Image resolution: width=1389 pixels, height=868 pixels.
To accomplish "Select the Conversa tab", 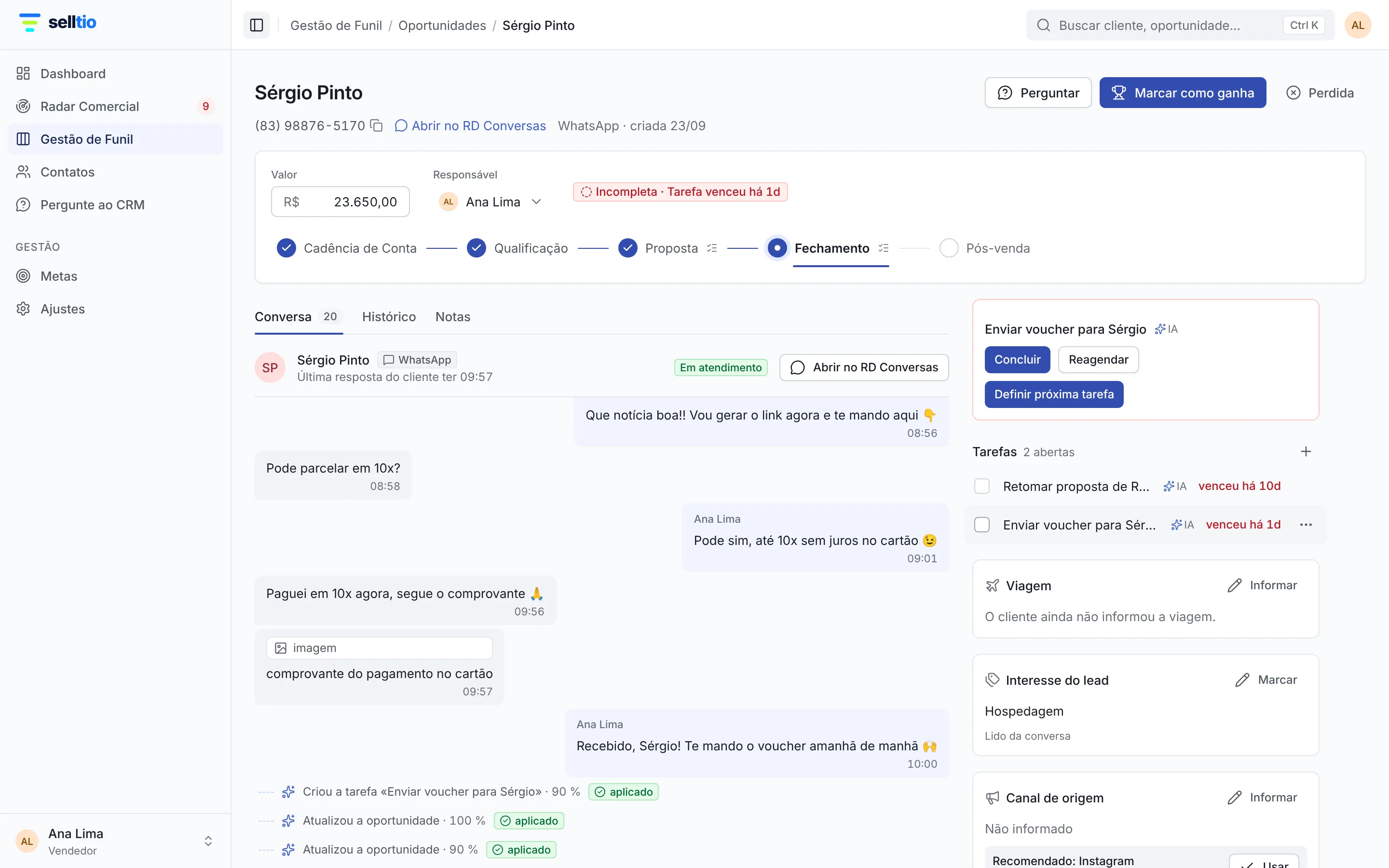I will tap(299, 317).
